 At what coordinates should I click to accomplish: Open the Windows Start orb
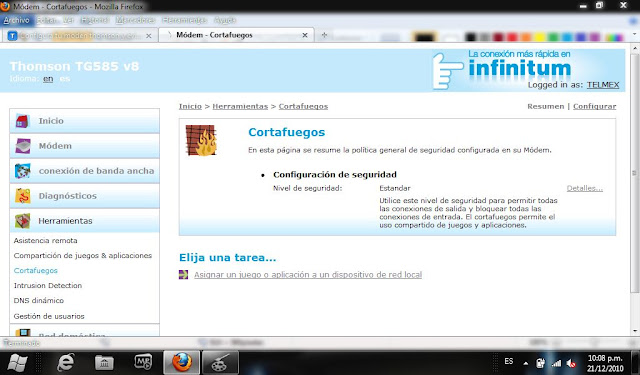(18, 362)
